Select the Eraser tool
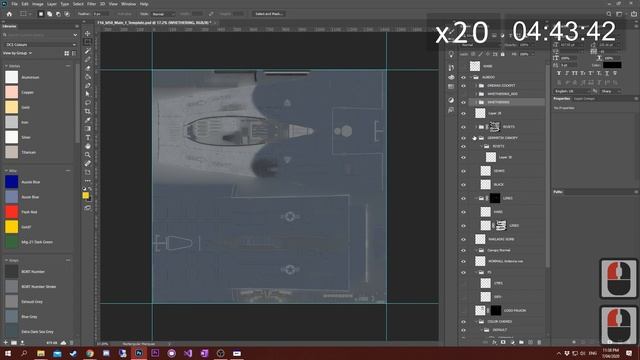Viewport: 640px width, 360px height. point(88,68)
